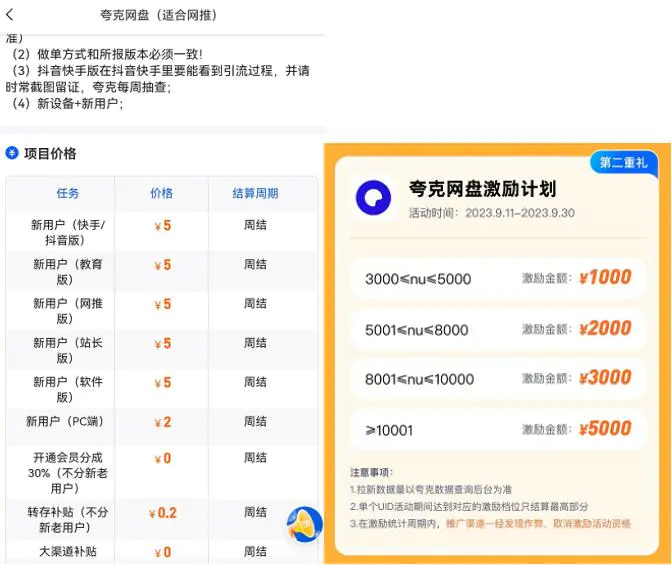Go back with the header arrow
Screen dimensions: 672x565
coord(10,15)
